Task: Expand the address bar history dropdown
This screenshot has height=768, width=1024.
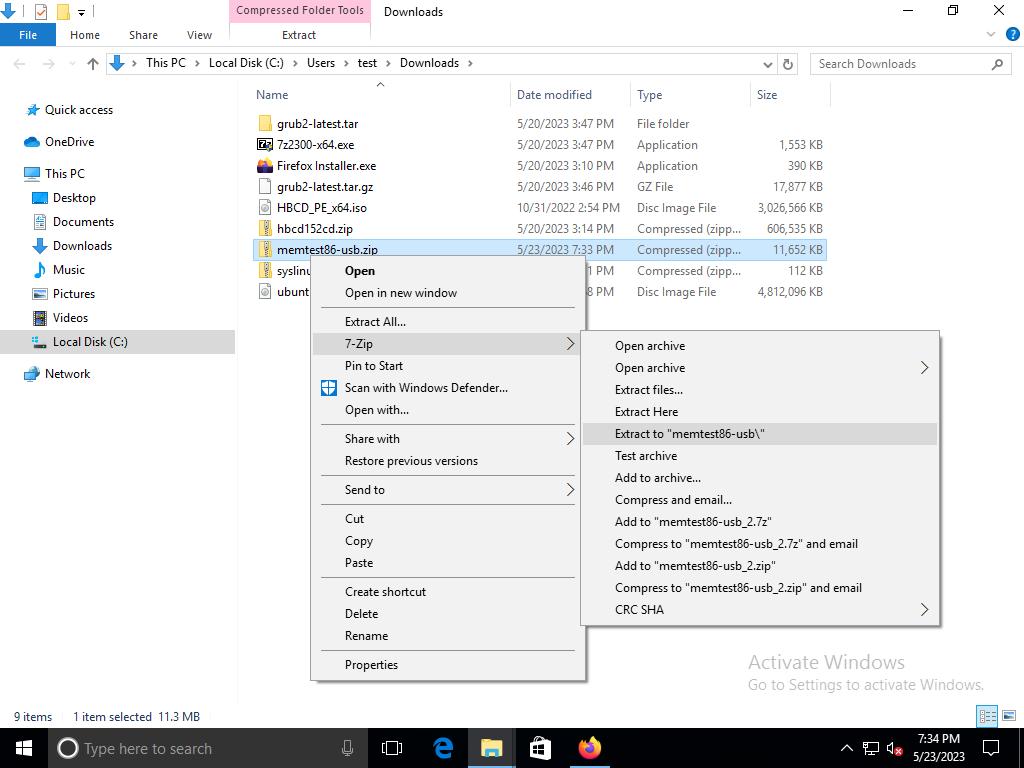Action: click(768, 63)
